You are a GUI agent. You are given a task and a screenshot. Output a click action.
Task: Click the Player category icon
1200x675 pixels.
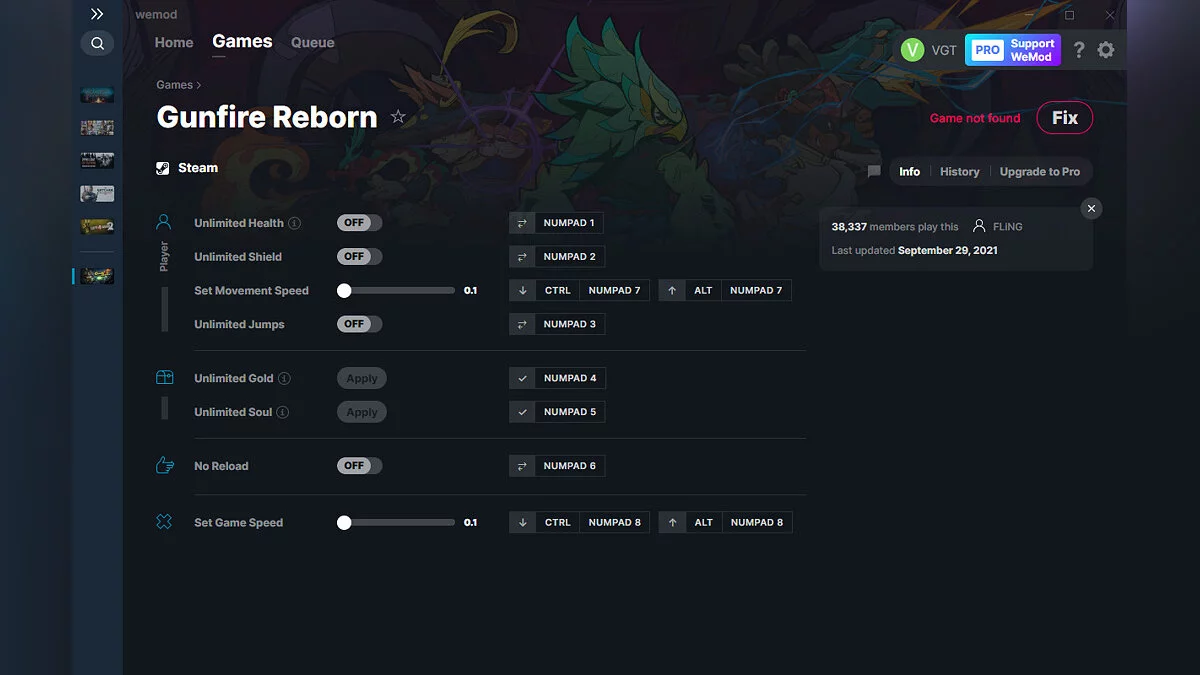tap(164, 222)
